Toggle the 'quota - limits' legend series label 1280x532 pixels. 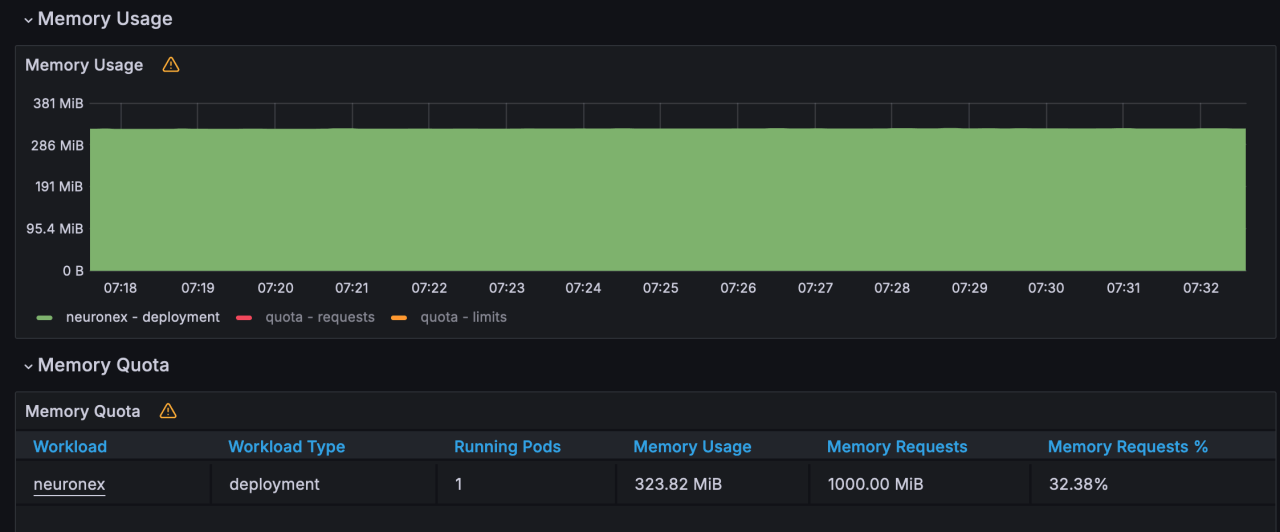463,317
